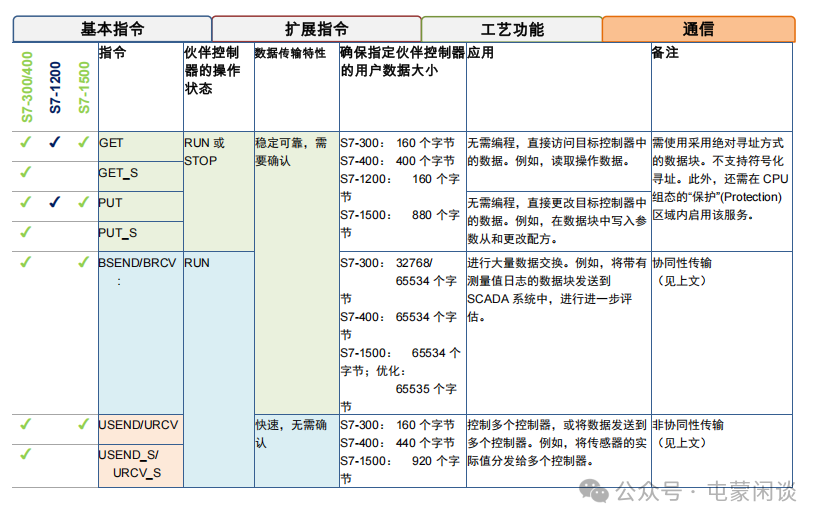Click the S7-1500 checkmark in BSEND/BRCV row

(x=83, y=261)
